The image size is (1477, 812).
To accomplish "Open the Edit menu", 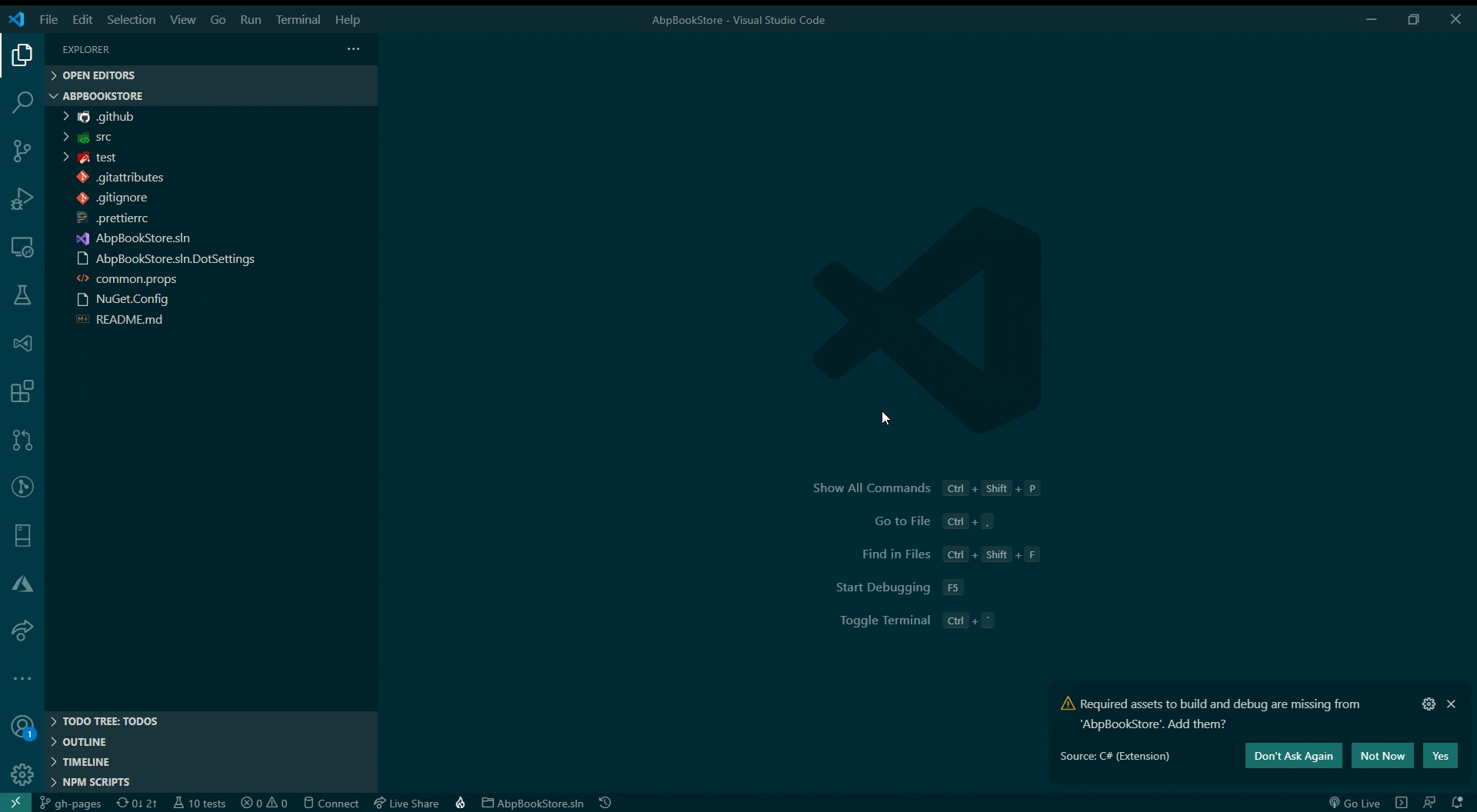I will pyautogui.click(x=82, y=20).
